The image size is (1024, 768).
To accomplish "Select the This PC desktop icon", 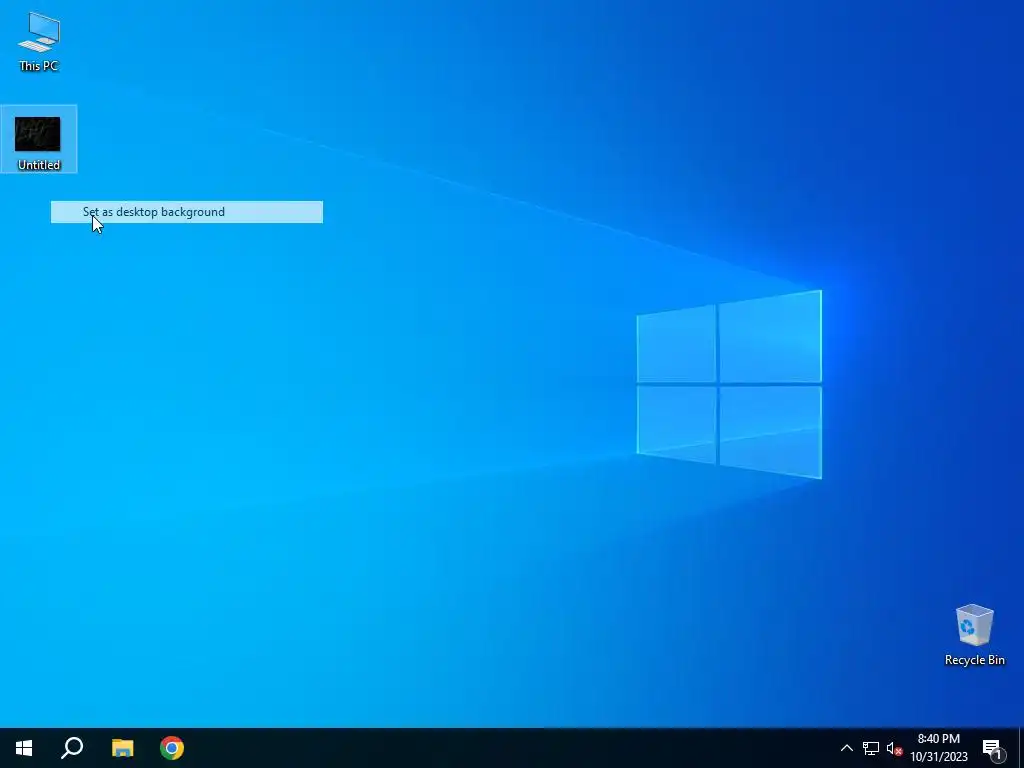I will tap(39, 41).
